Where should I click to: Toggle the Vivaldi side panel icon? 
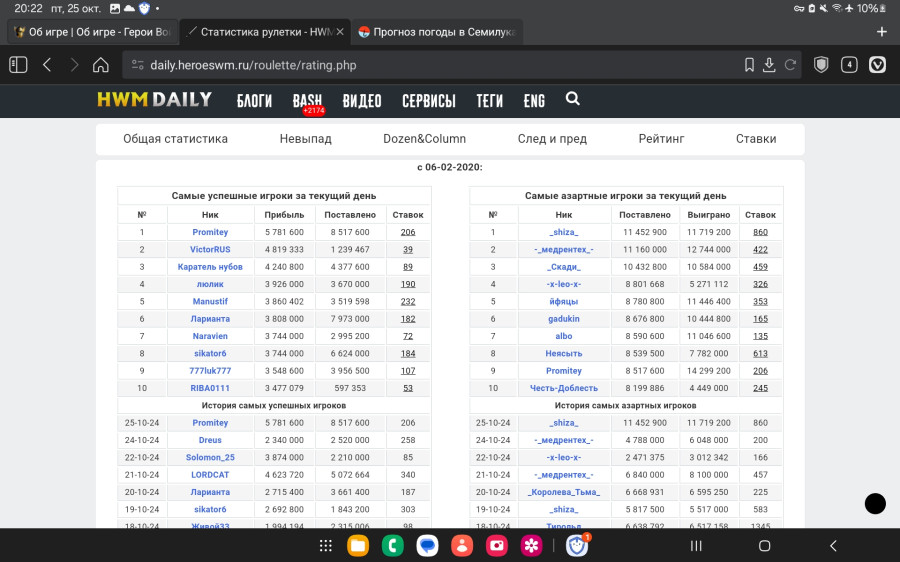point(18,65)
